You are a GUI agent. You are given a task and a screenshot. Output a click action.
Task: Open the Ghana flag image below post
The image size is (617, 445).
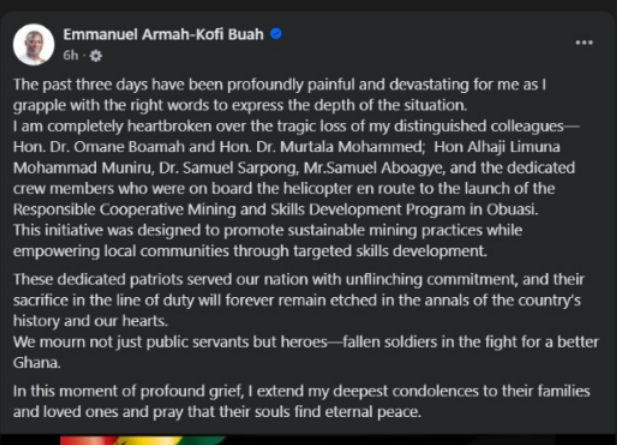(144, 440)
